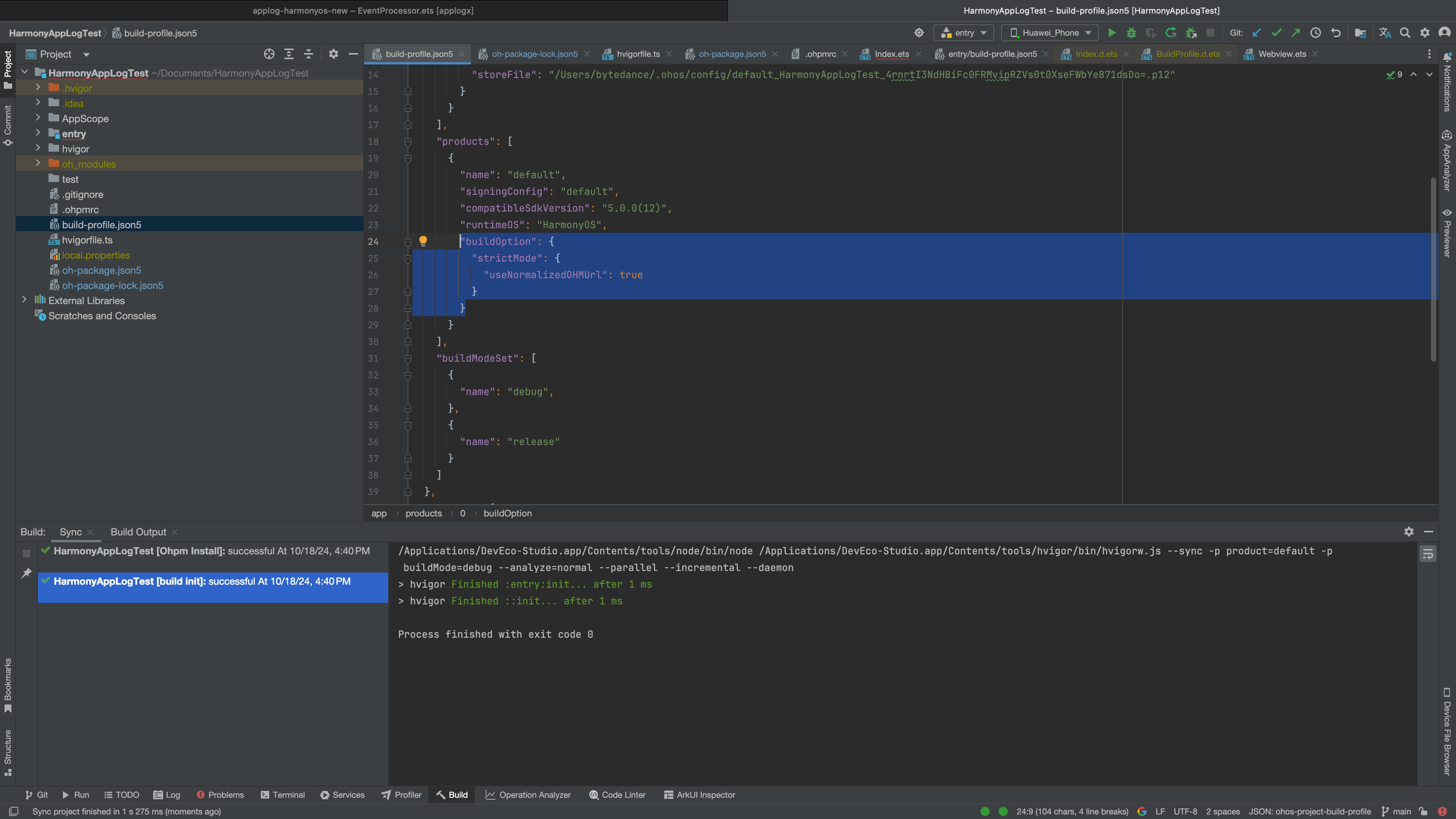
Task: Toggle Device File Browser side panel
Action: 1448,731
